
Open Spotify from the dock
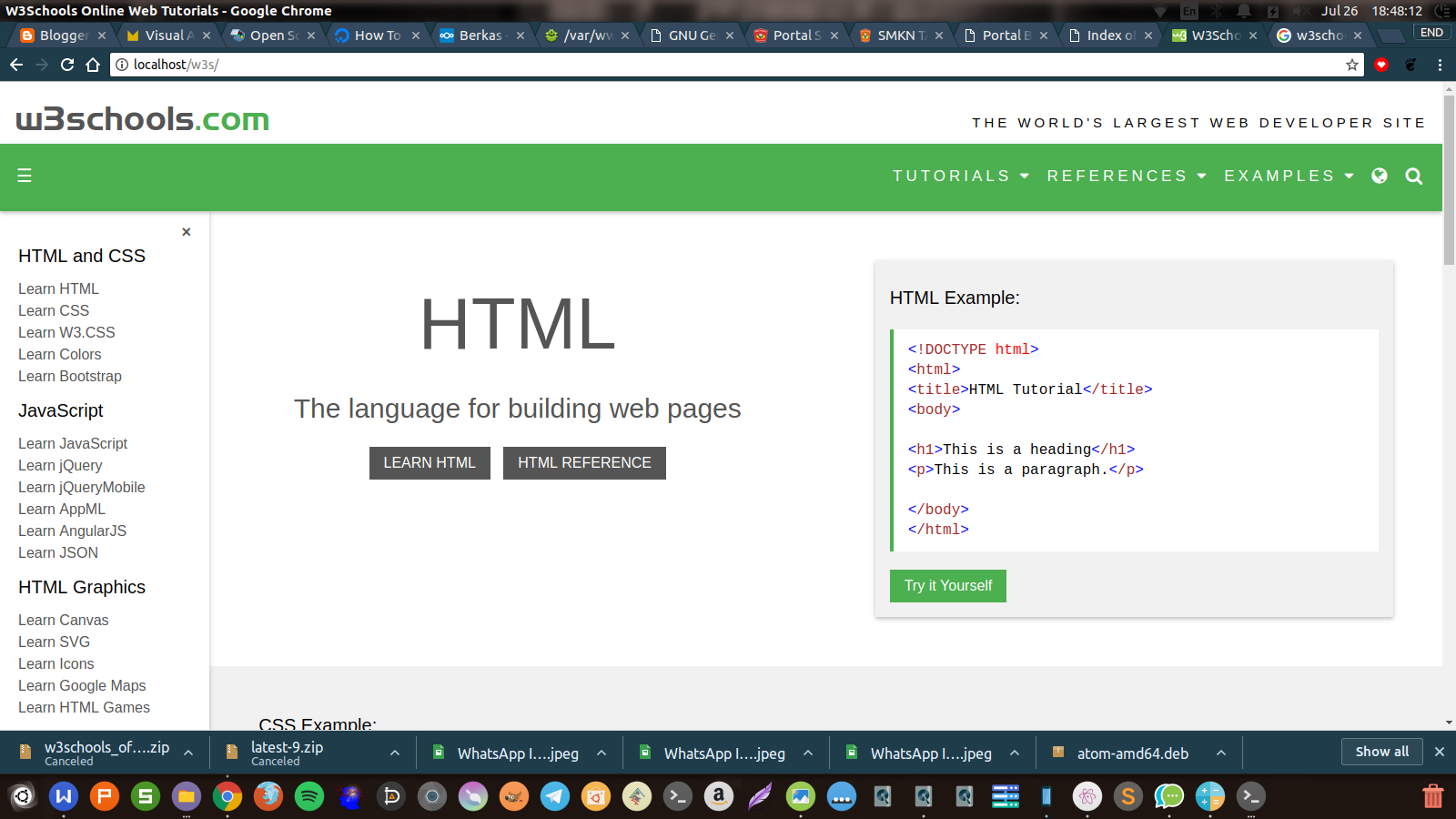[x=309, y=797]
